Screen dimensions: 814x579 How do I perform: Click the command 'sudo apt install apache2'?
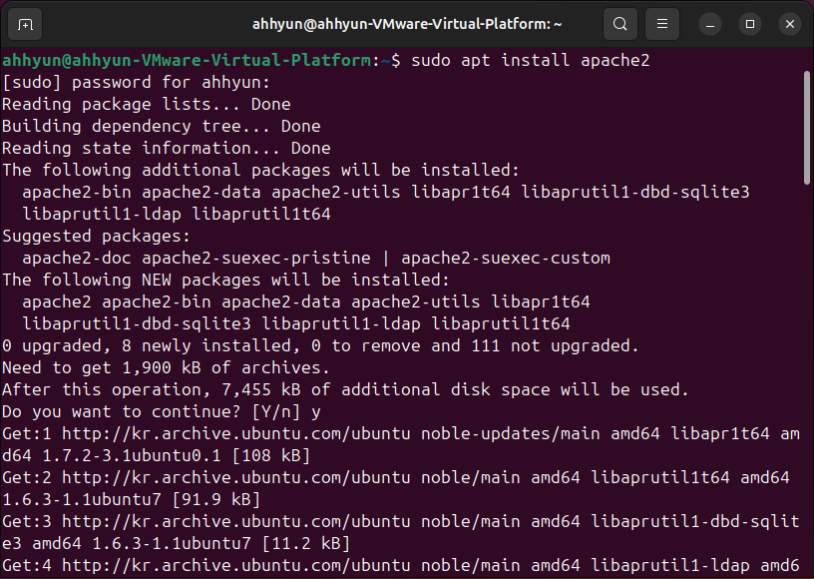coord(530,60)
